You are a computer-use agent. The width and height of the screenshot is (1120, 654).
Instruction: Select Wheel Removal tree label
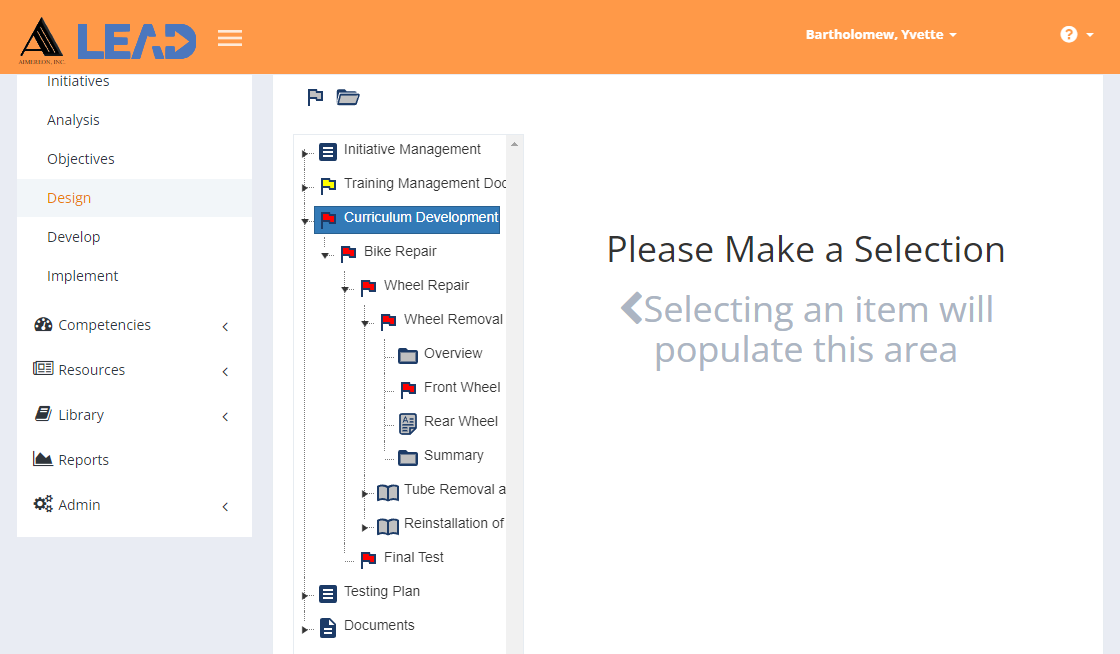click(454, 319)
